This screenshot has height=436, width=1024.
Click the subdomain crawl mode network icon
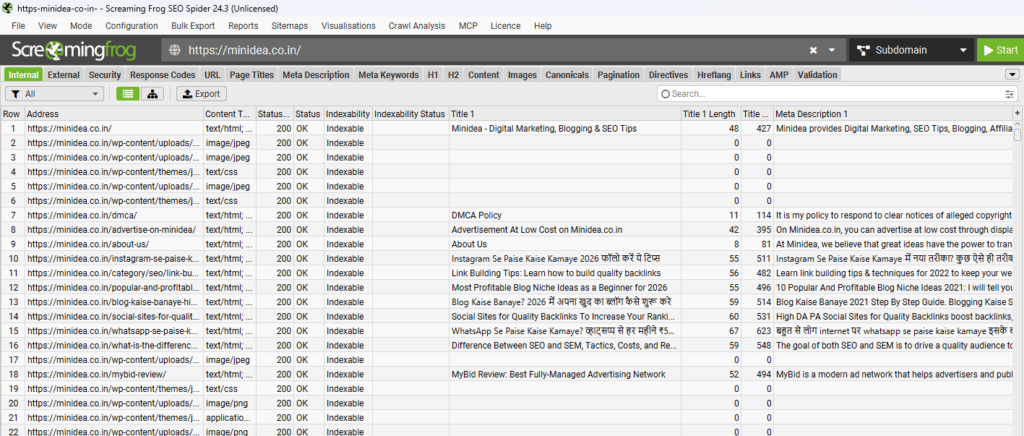[x=863, y=50]
